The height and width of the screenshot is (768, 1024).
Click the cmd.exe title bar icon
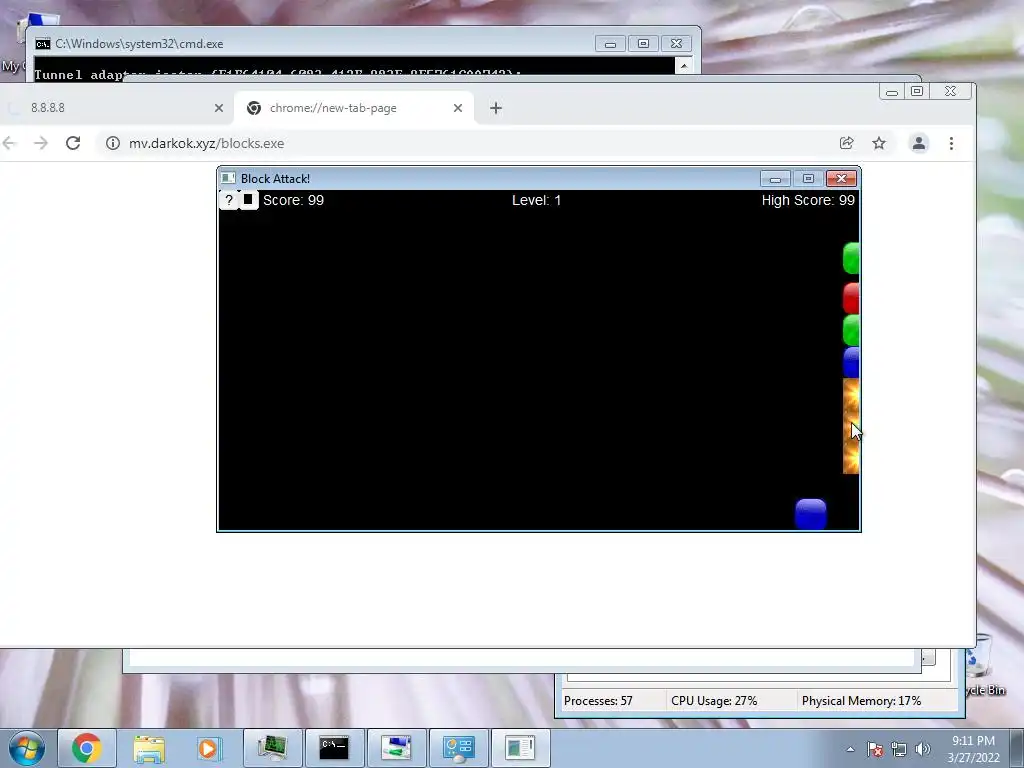(43, 44)
